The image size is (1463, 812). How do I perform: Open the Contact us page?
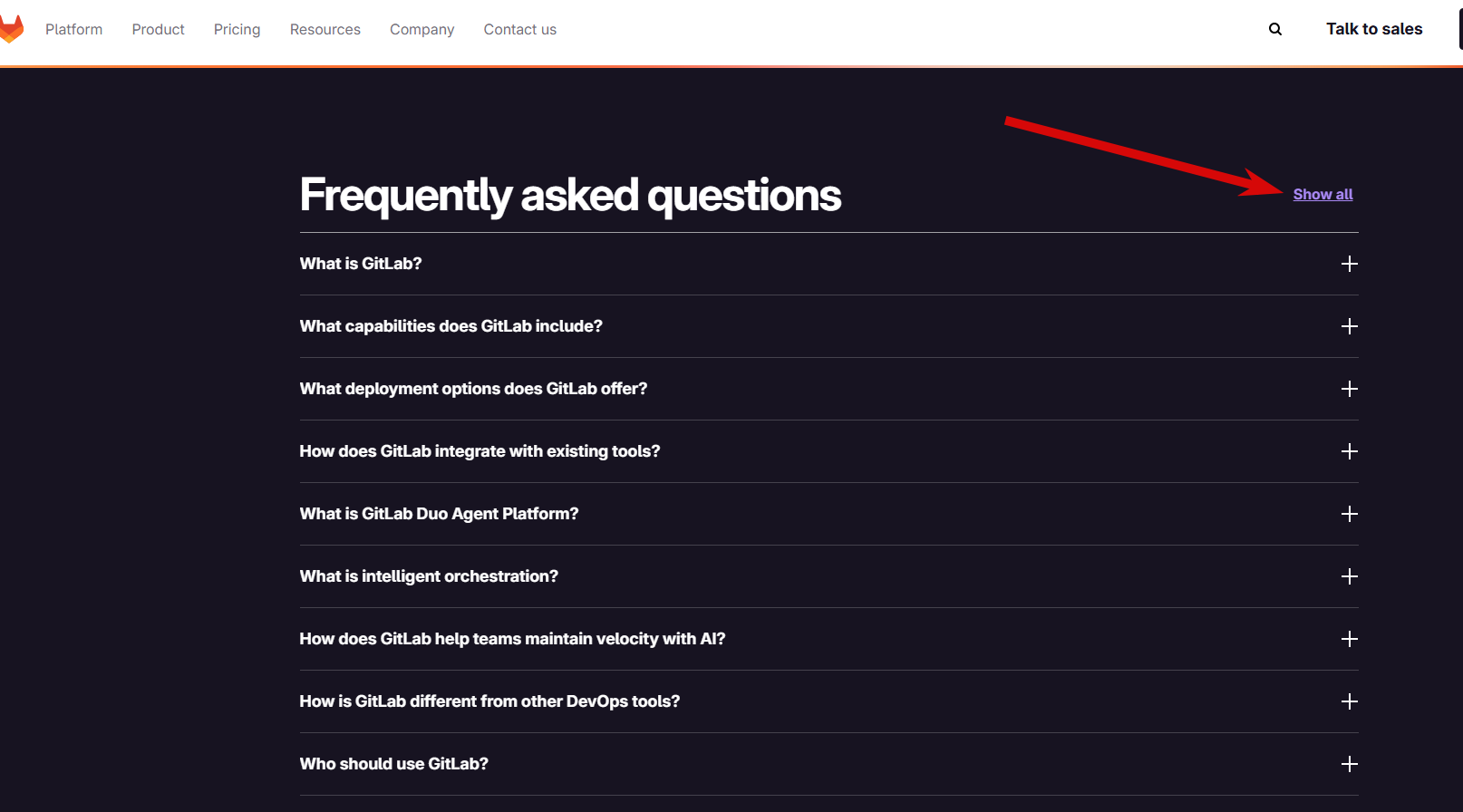pos(519,29)
